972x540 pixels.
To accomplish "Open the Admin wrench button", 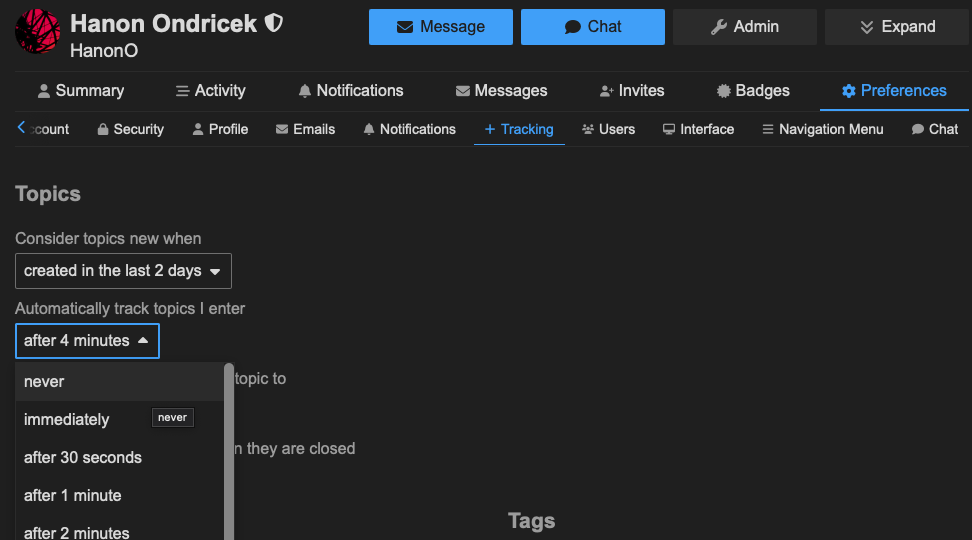I will pyautogui.click(x=744, y=27).
